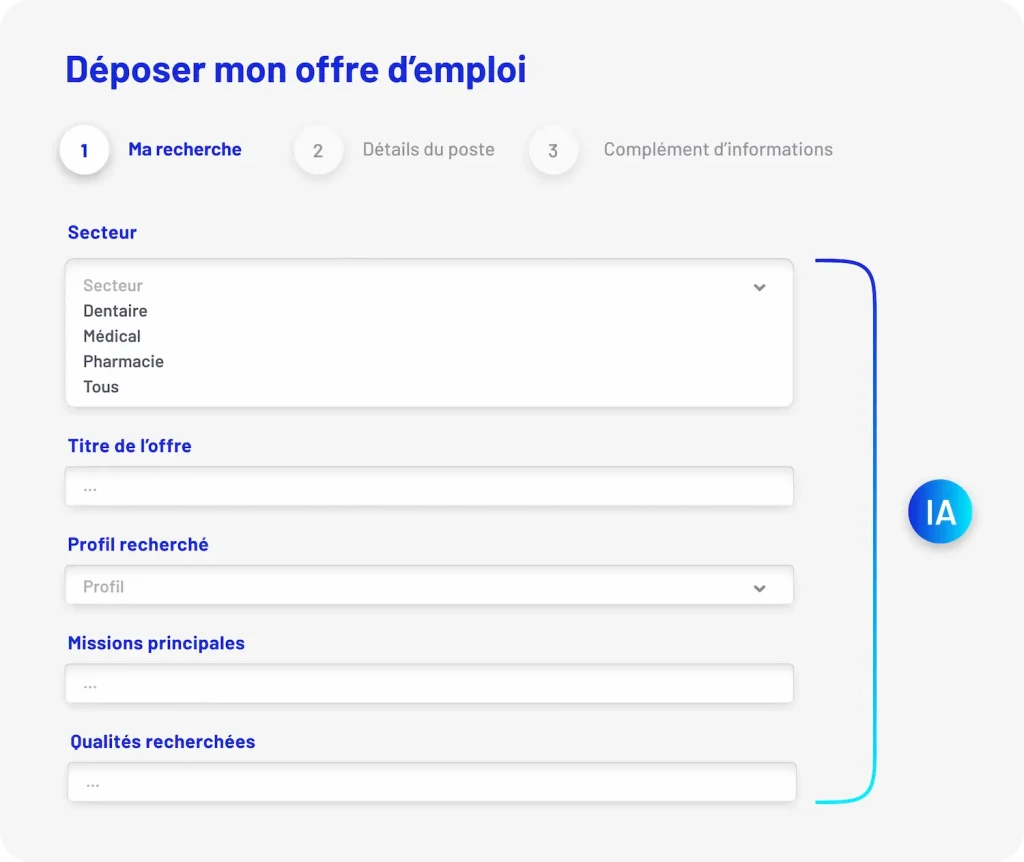The height and width of the screenshot is (862, 1024).
Task: Click the Missions principales label
Action: (157, 643)
